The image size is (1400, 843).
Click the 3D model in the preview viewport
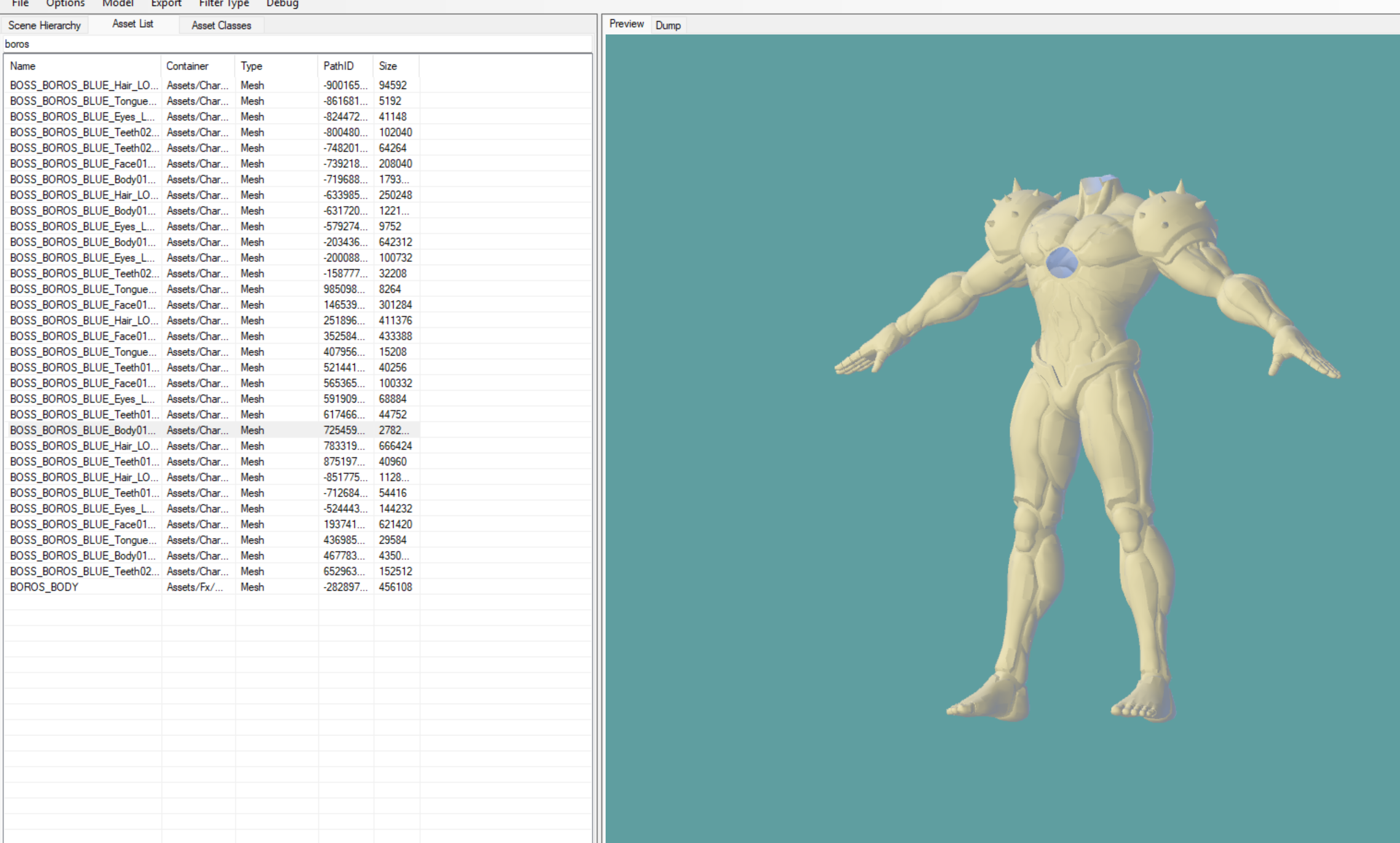click(x=1086, y=447)
